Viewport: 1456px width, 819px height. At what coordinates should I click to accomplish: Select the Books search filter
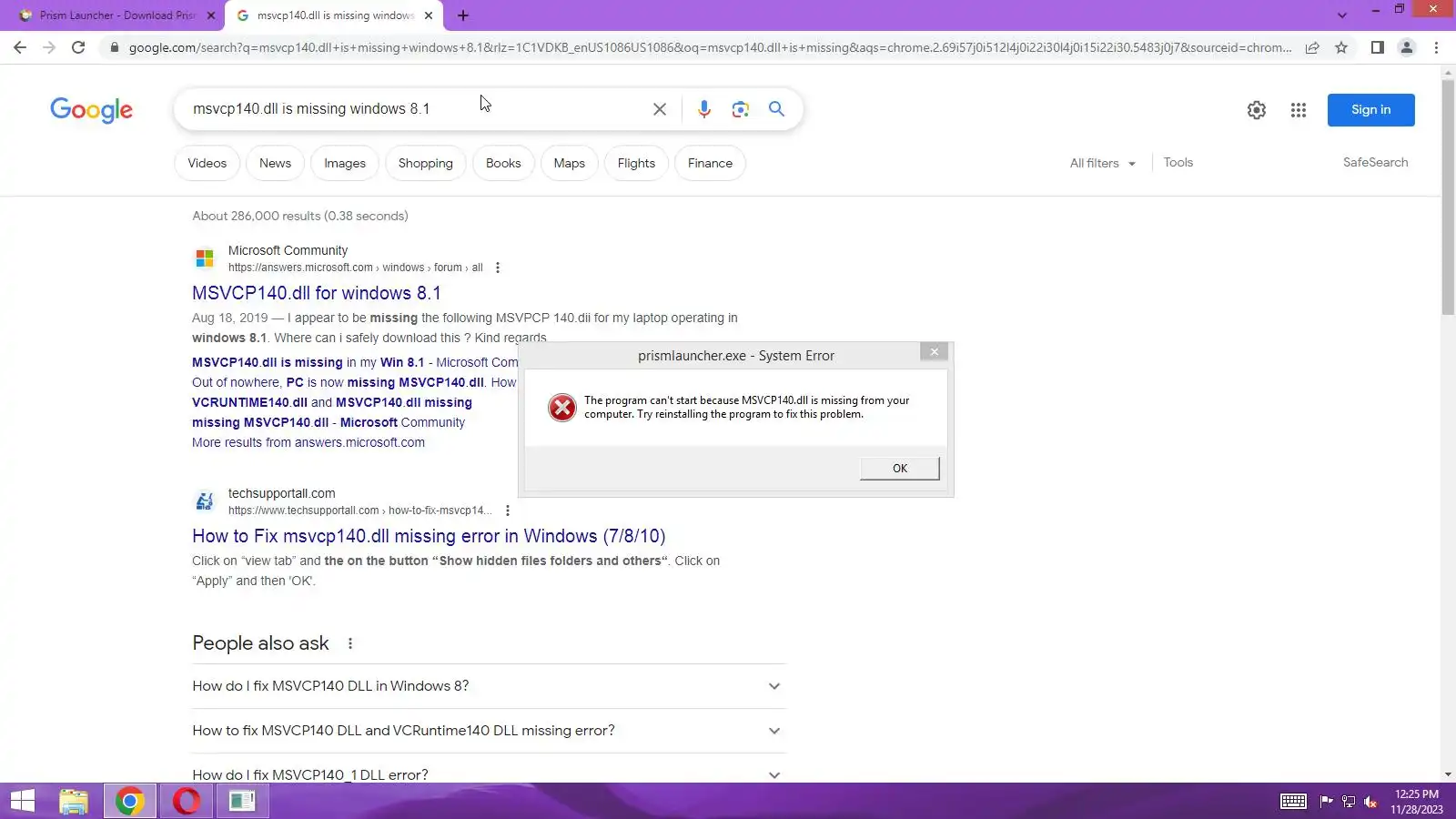pos(503,163)
